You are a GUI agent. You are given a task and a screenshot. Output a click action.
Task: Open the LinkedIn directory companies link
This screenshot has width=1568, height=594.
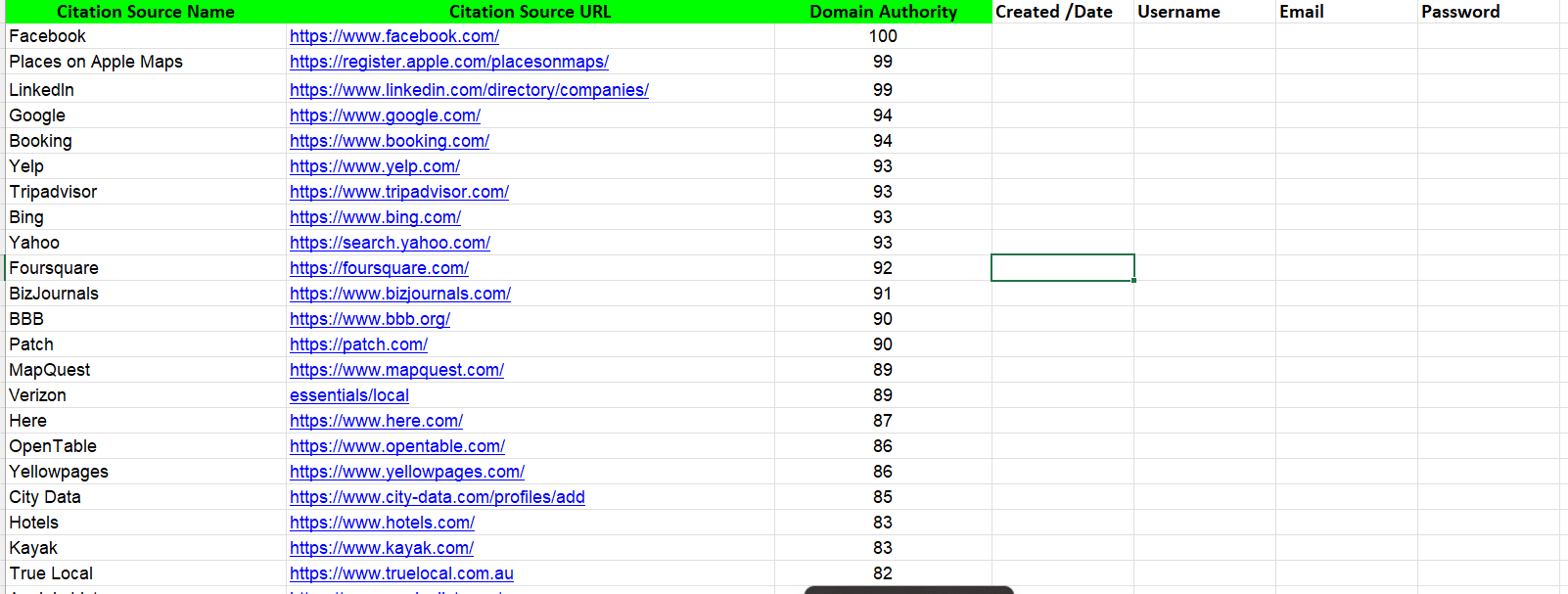(x=469, y=90)
